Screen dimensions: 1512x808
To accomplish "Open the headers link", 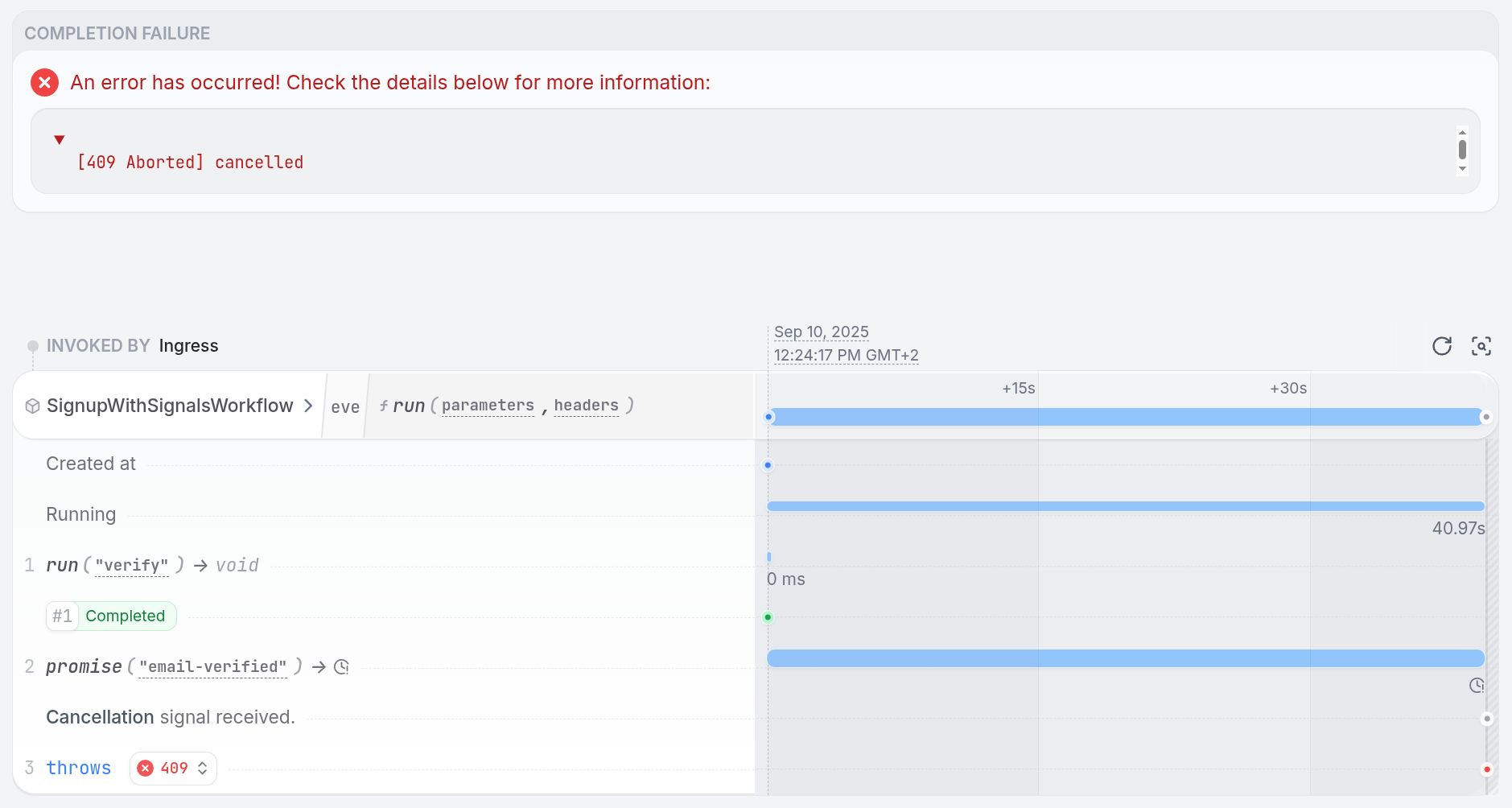I will click(586, 406).
